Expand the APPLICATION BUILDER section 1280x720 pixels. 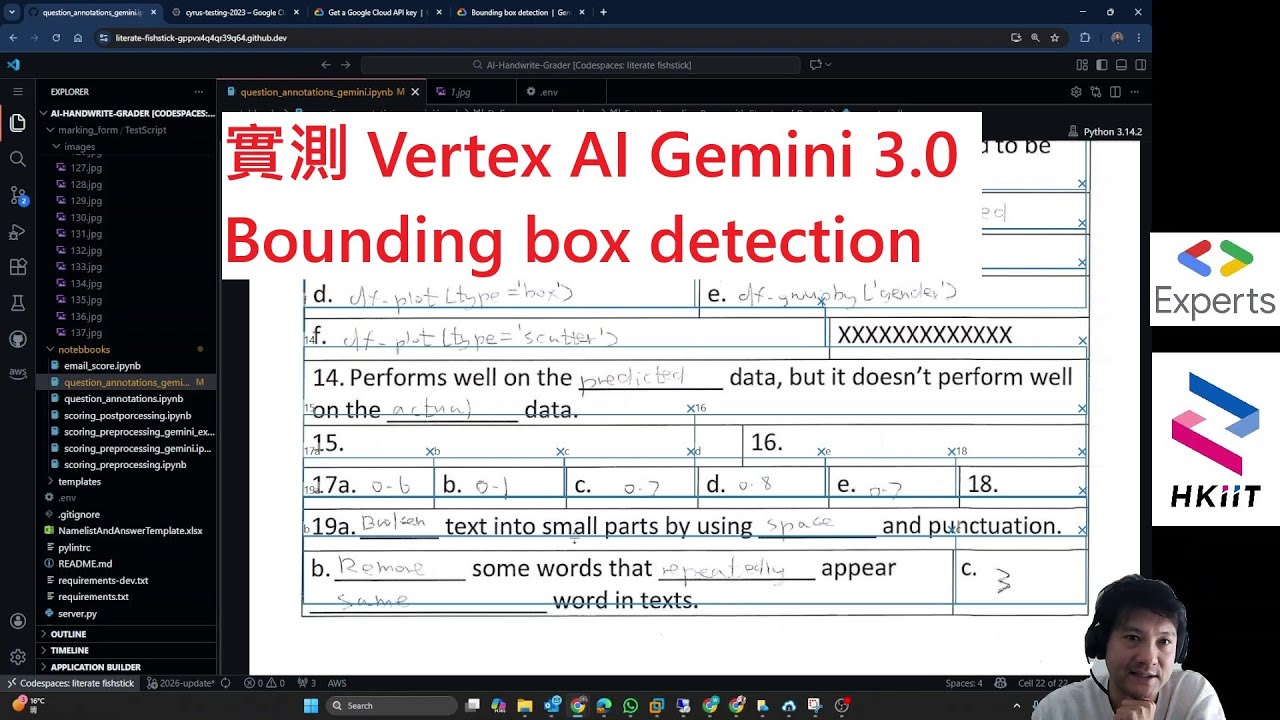126,667
